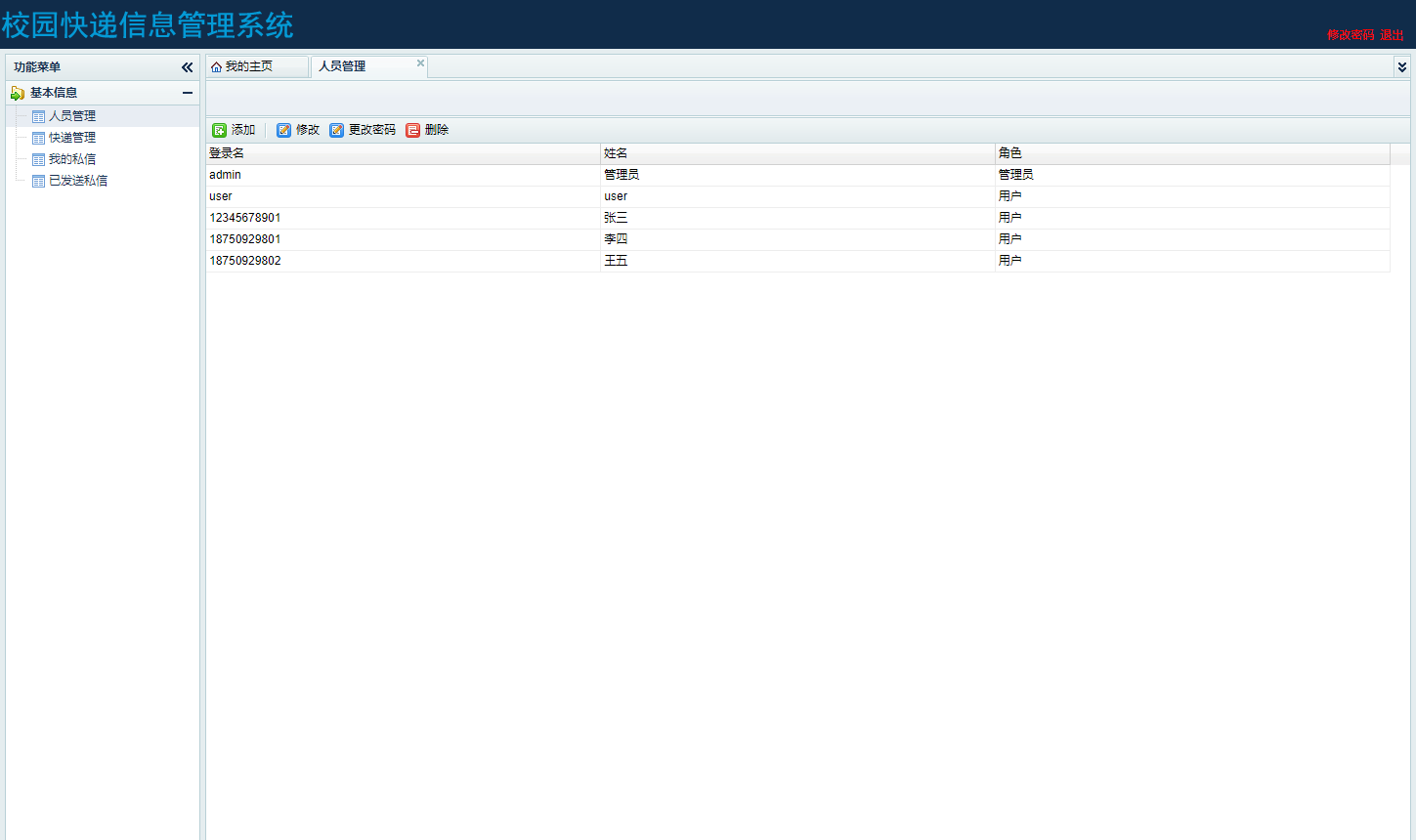Click the 退出 logout link
Screen dimensions: 1416x840
pos(1392,35)
